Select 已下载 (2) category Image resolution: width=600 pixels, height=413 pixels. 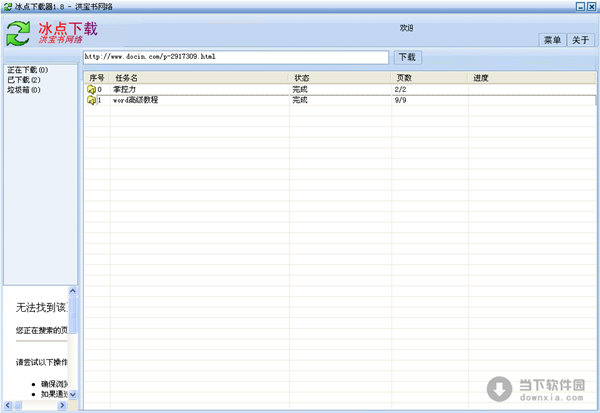tap(24, 80)
